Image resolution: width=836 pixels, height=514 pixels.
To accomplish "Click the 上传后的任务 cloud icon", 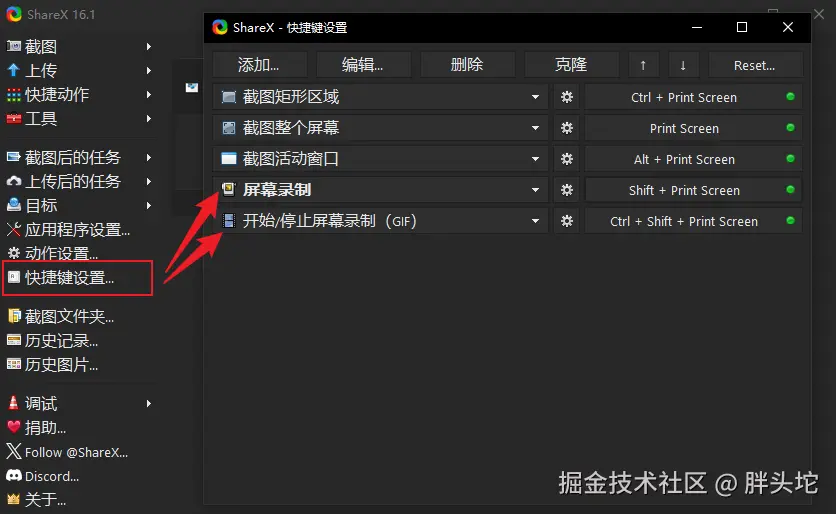I will (13, 181).
